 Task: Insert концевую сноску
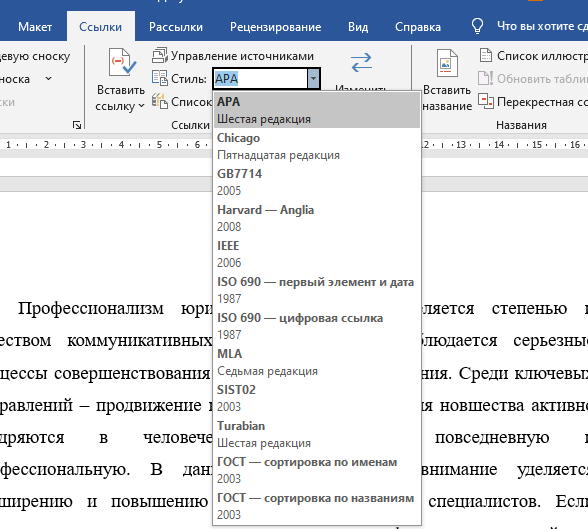(35, 56)
